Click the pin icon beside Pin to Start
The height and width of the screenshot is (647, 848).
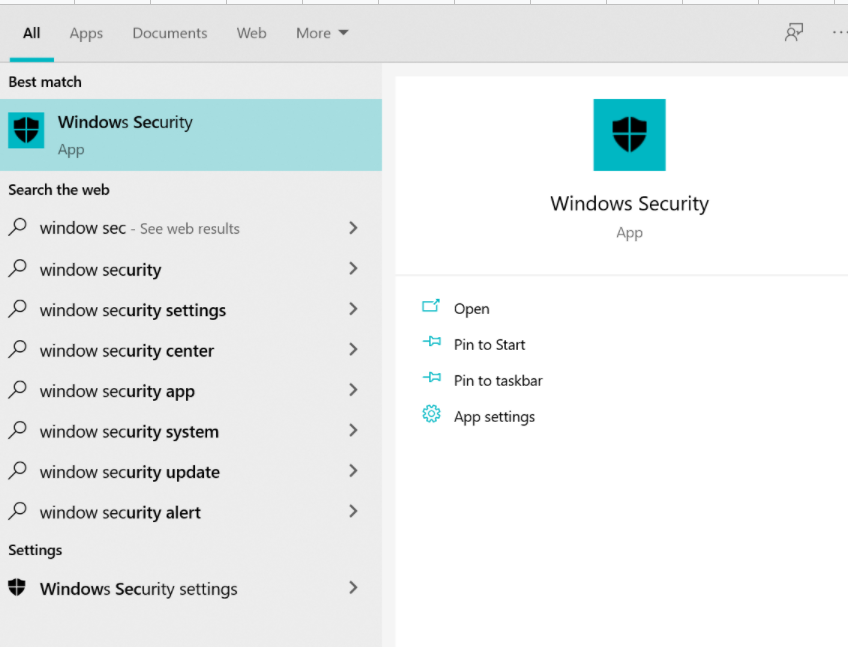point(431,343)
